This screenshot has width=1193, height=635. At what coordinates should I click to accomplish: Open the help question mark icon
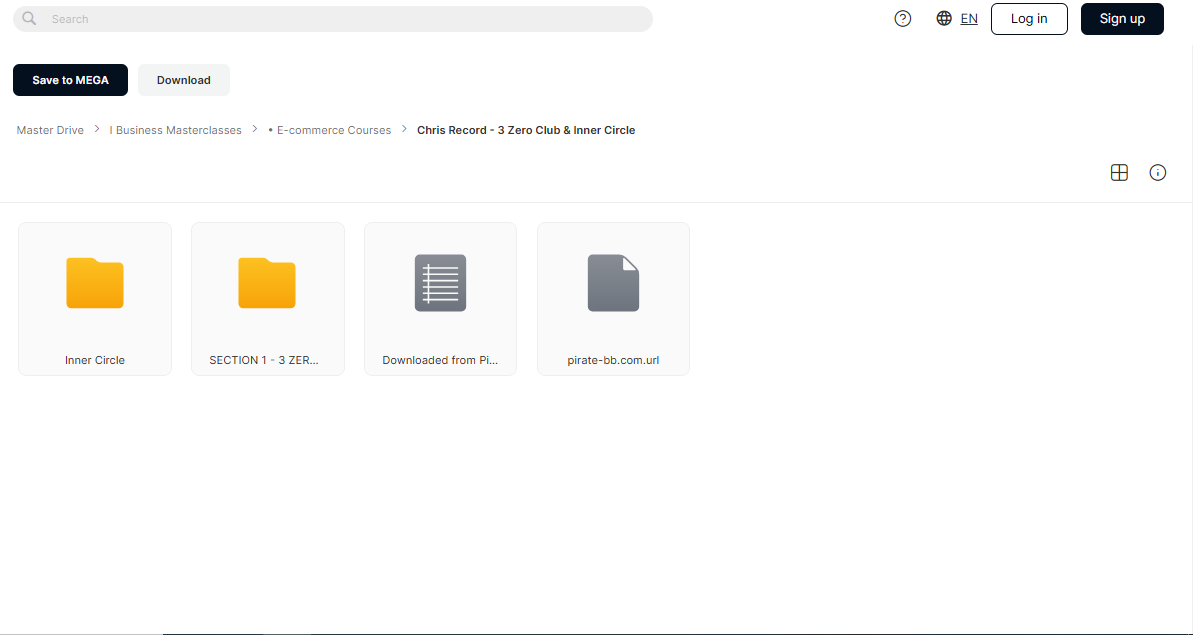click(902, 19)
